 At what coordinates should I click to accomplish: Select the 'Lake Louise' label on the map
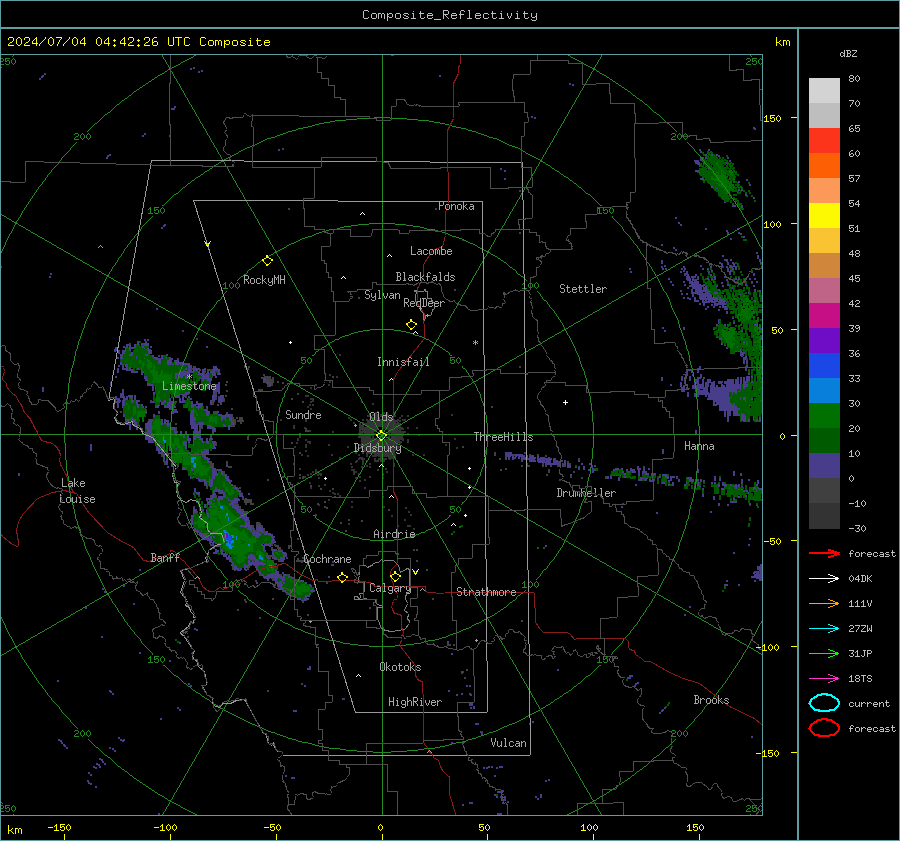pos(77,491)
